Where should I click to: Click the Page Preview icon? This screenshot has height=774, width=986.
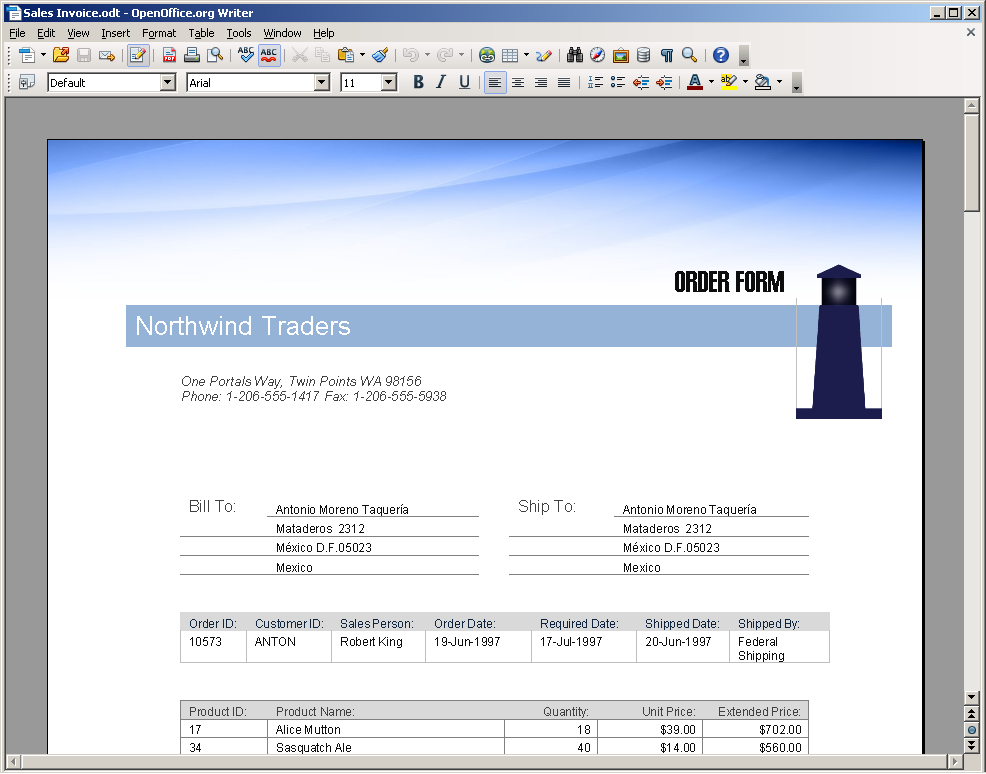(215, 56)
